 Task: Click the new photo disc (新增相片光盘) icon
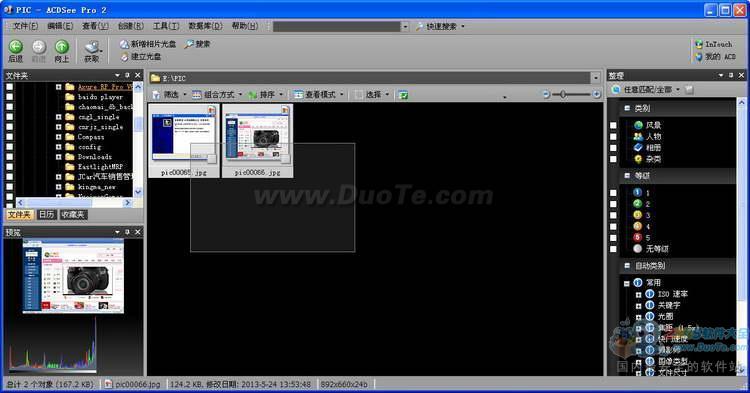click(x=124, y=44)
